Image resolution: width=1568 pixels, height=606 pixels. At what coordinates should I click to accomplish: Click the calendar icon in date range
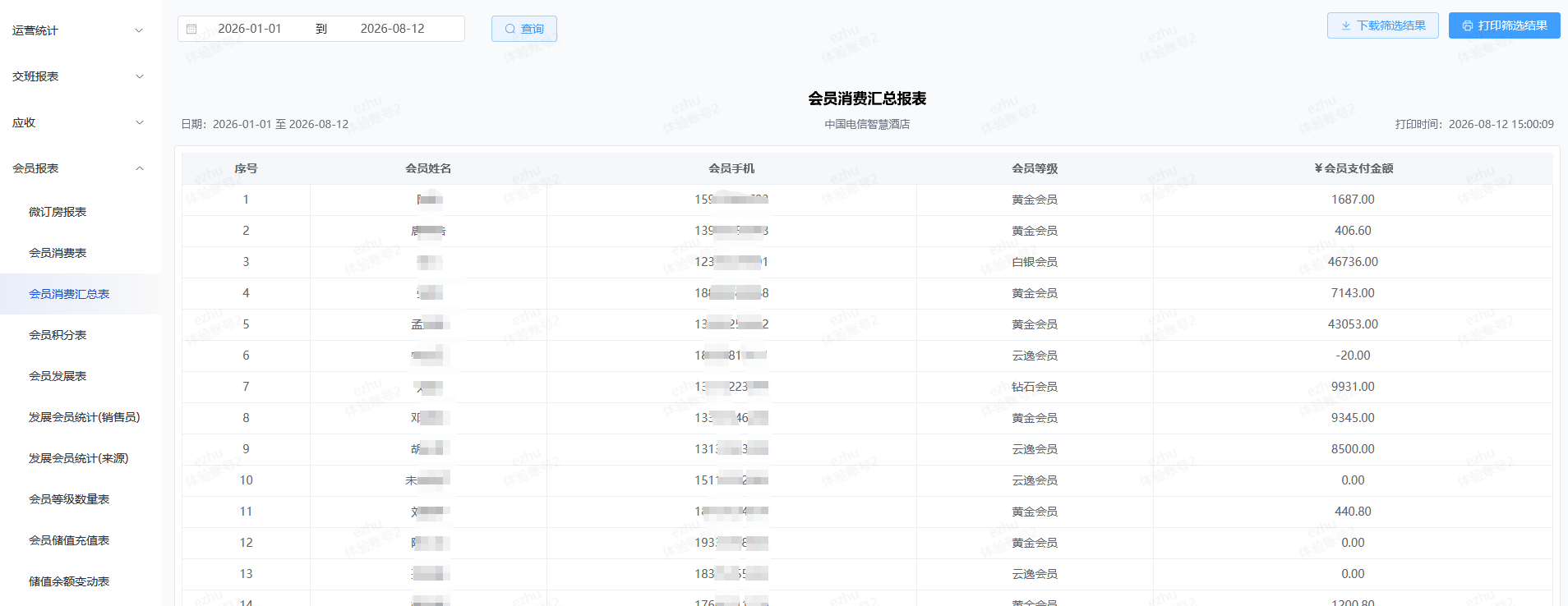click(x=191, y=29)
